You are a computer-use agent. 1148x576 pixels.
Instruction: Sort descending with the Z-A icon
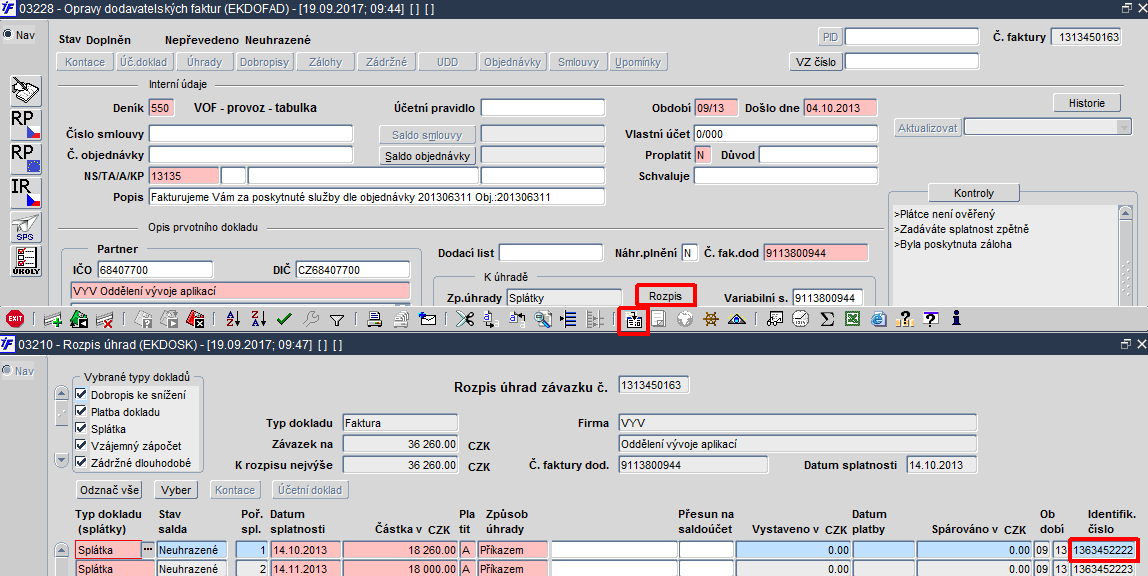(258, 319)
